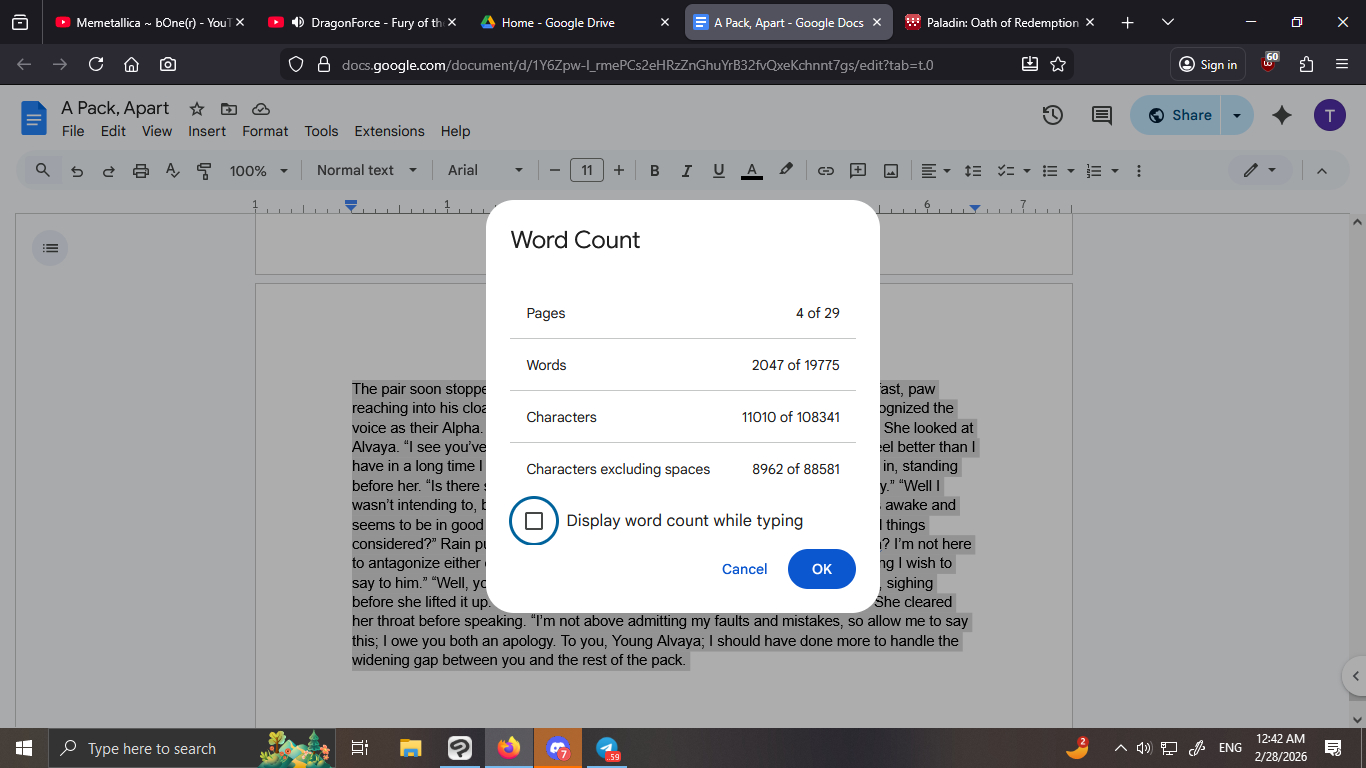
Task: Open the text color picker
Action: [x=752, y=171]
